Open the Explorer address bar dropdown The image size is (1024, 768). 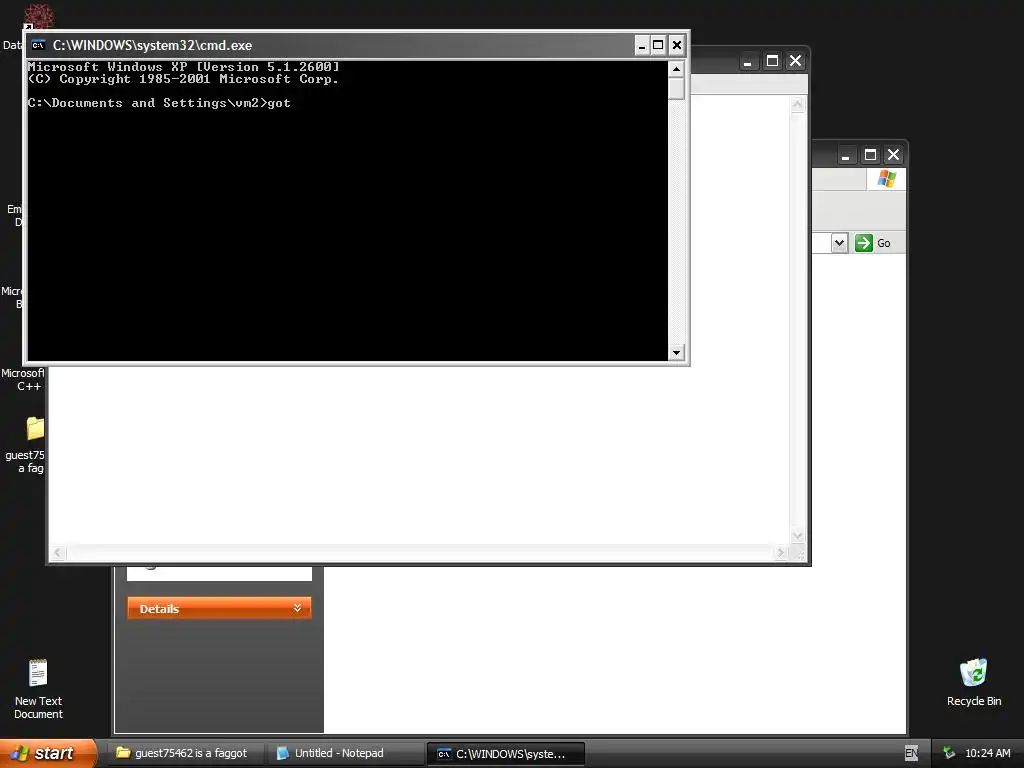[x=839, y=243]
